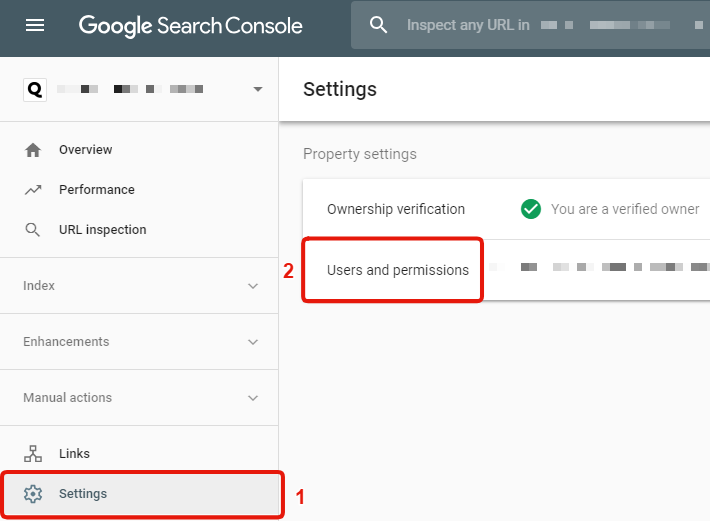The width and height of the screenshot is (710, 521).
Task: Click the magnifier icon beside URL inspection
Action: point(33,230)
